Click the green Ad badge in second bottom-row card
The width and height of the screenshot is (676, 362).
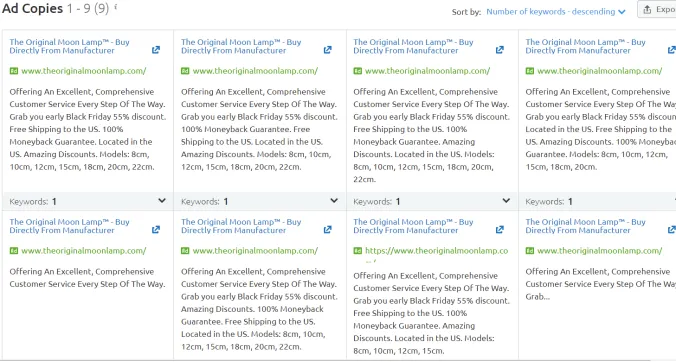pyautogui.click(x=185, y=250)
